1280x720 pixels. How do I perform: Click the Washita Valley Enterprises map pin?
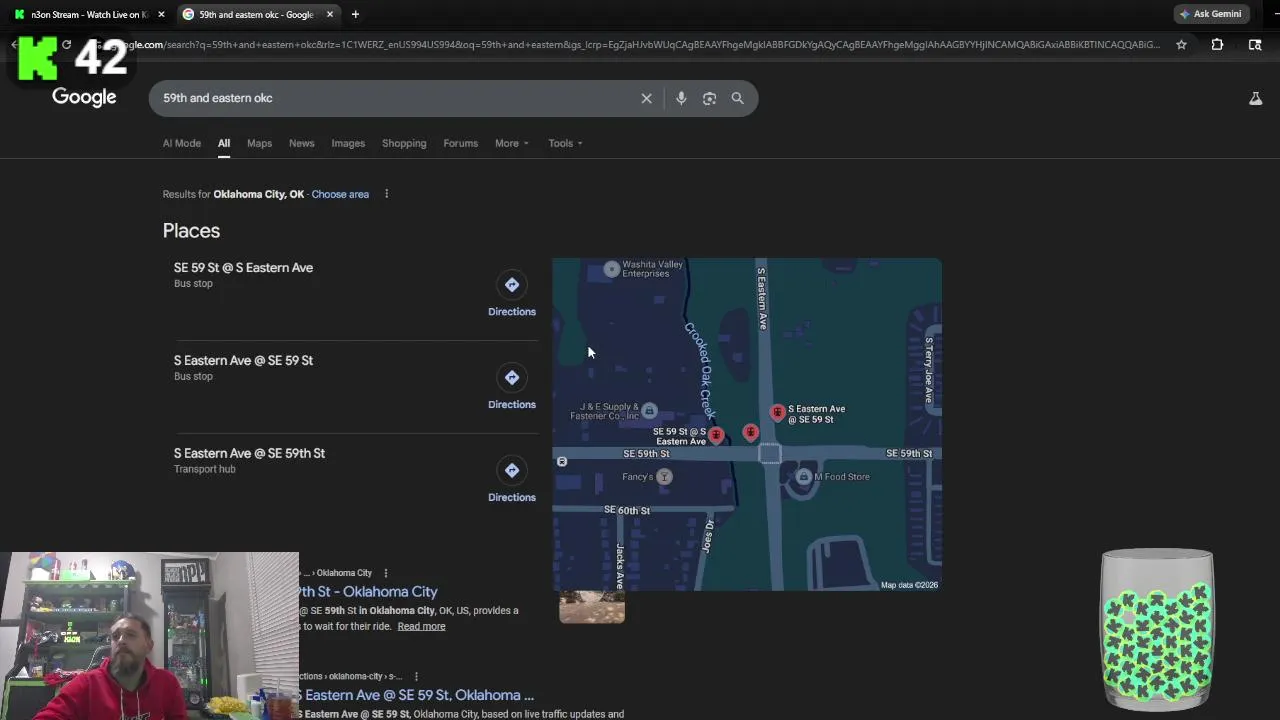click(x=612, y=269)
